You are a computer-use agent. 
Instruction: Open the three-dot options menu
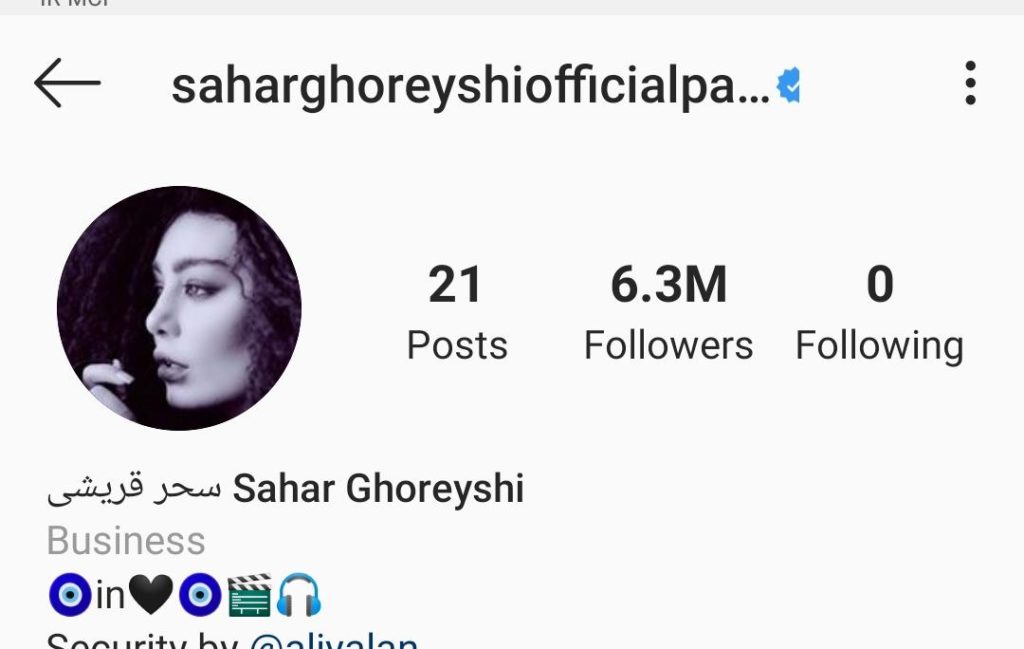970,83
